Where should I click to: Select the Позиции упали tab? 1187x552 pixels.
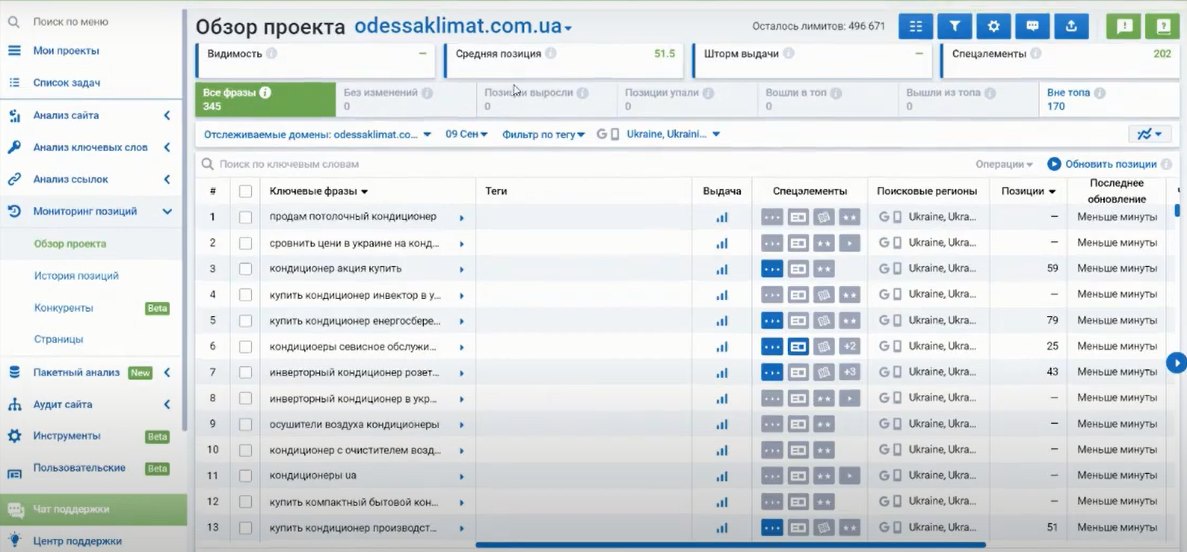(x=687, y=99)
